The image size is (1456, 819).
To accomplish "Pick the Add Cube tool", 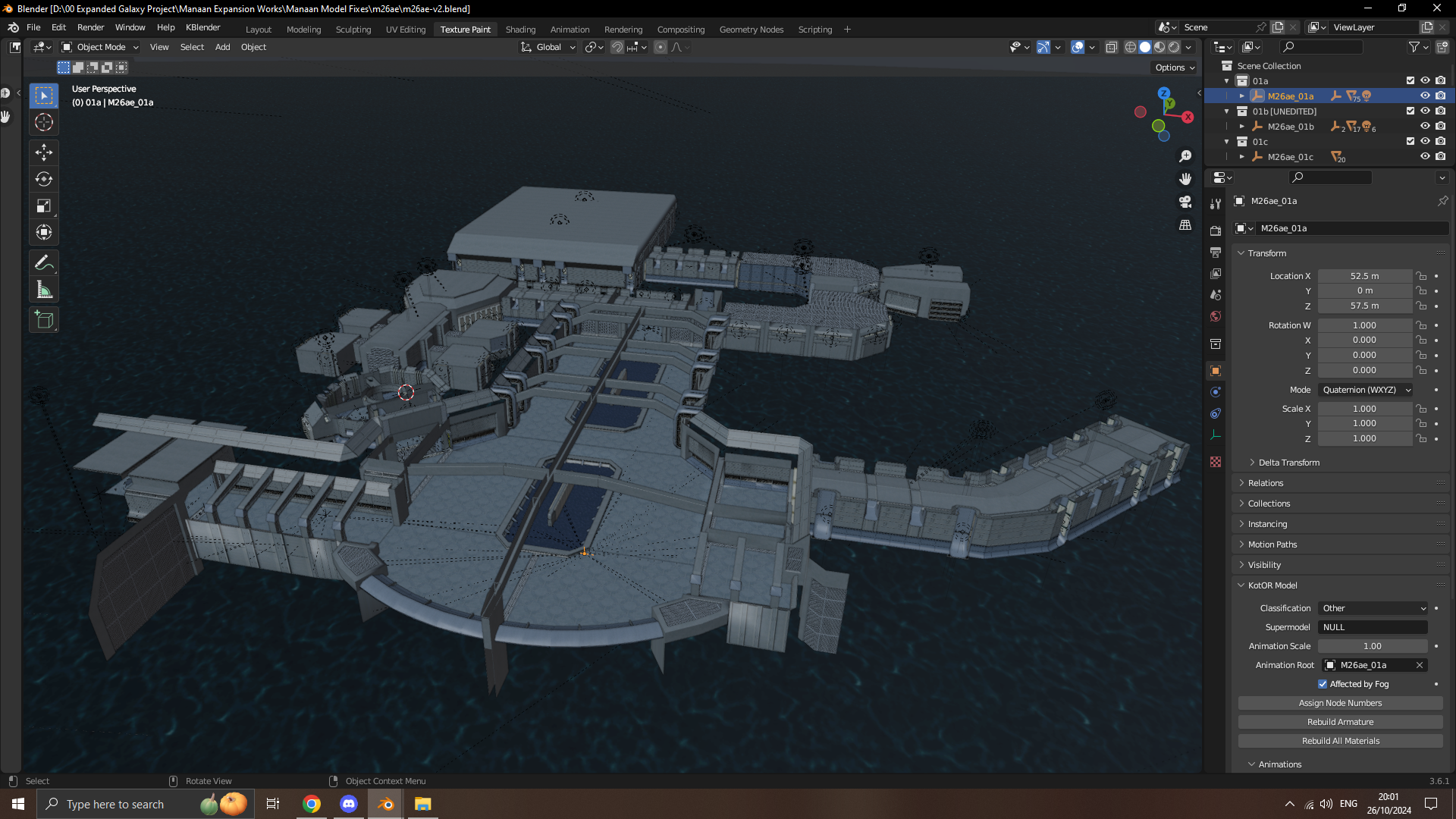I will click(44, 320).
